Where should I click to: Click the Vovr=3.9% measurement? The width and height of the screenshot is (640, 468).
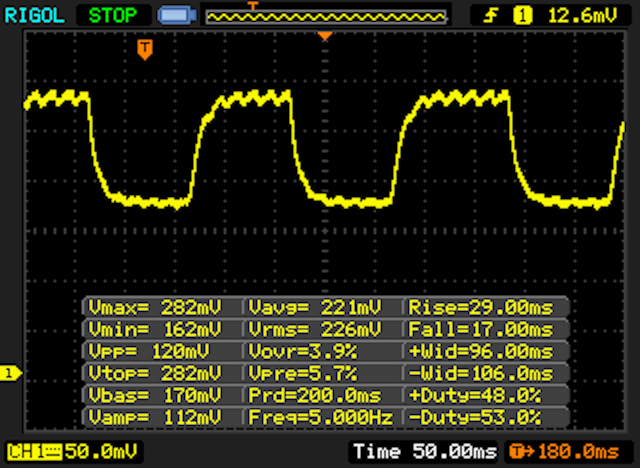pyautogui.click(x=302, y=351)
